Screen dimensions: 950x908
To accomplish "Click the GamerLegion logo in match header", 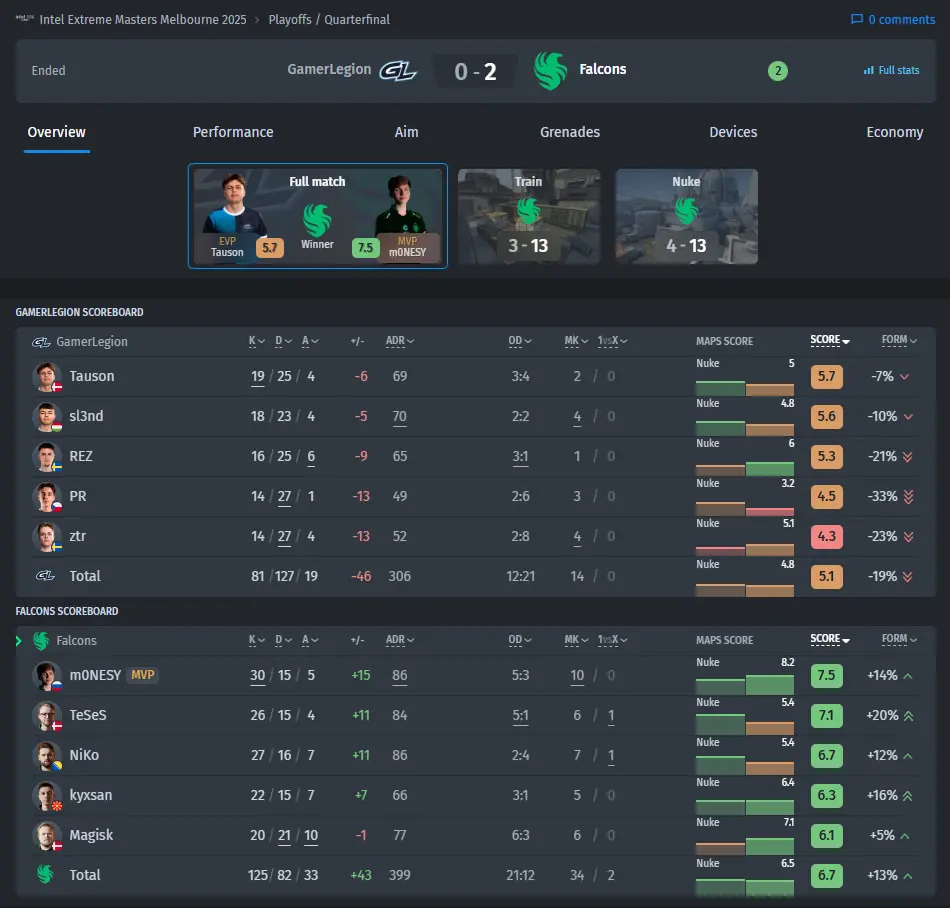I will [398, 71].
